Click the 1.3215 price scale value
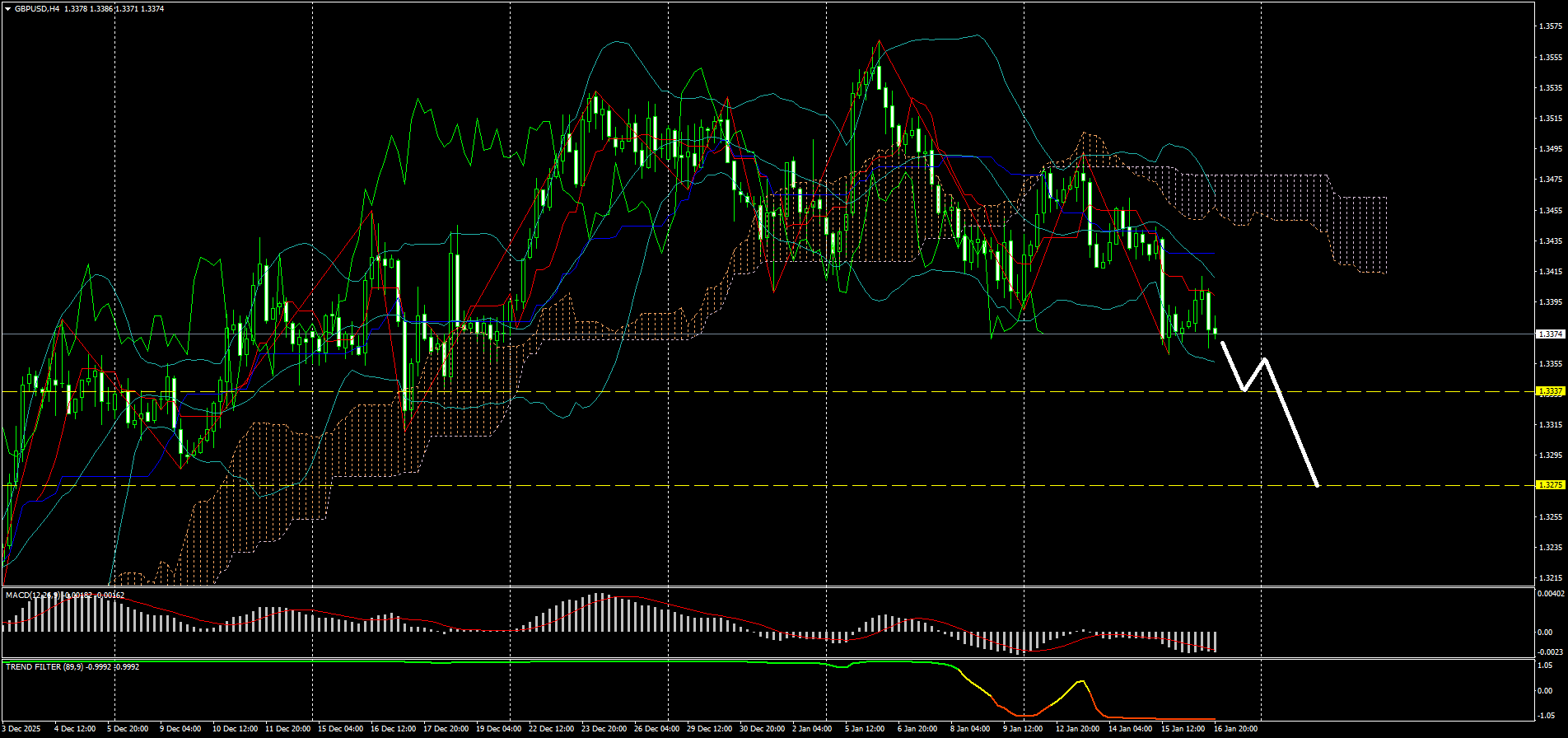This screenshot has height=738, width=1568. click(1551, 578)
